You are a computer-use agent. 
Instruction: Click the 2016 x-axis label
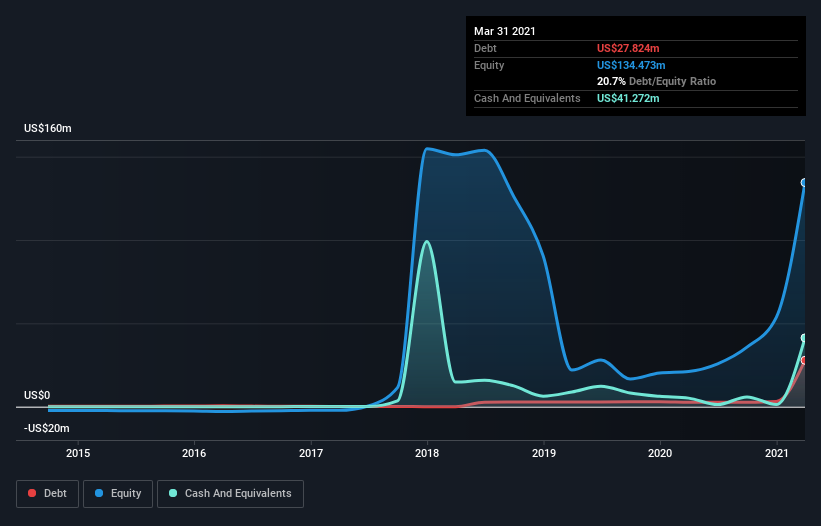coord(194,453)
